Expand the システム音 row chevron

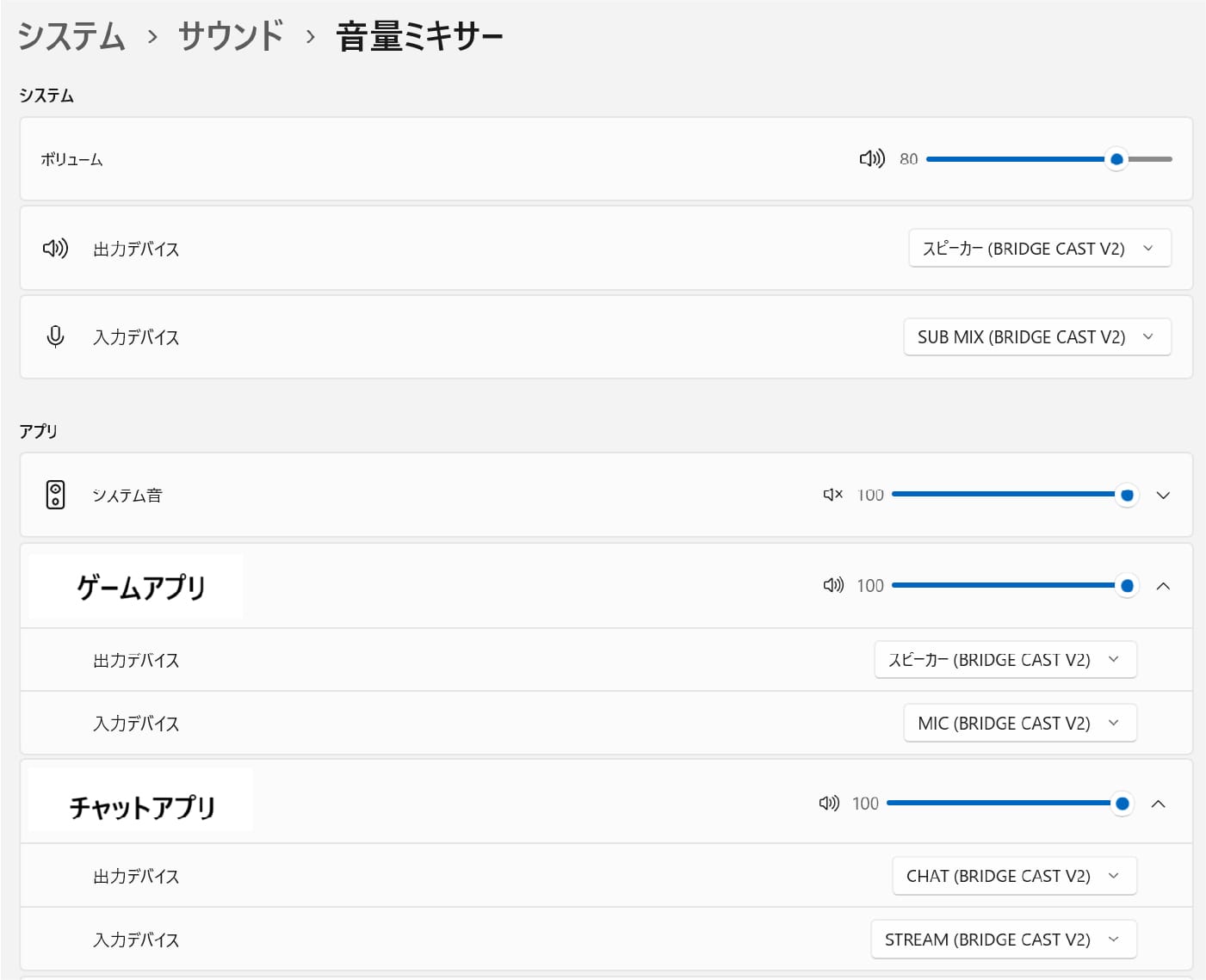coord(1163,495)
